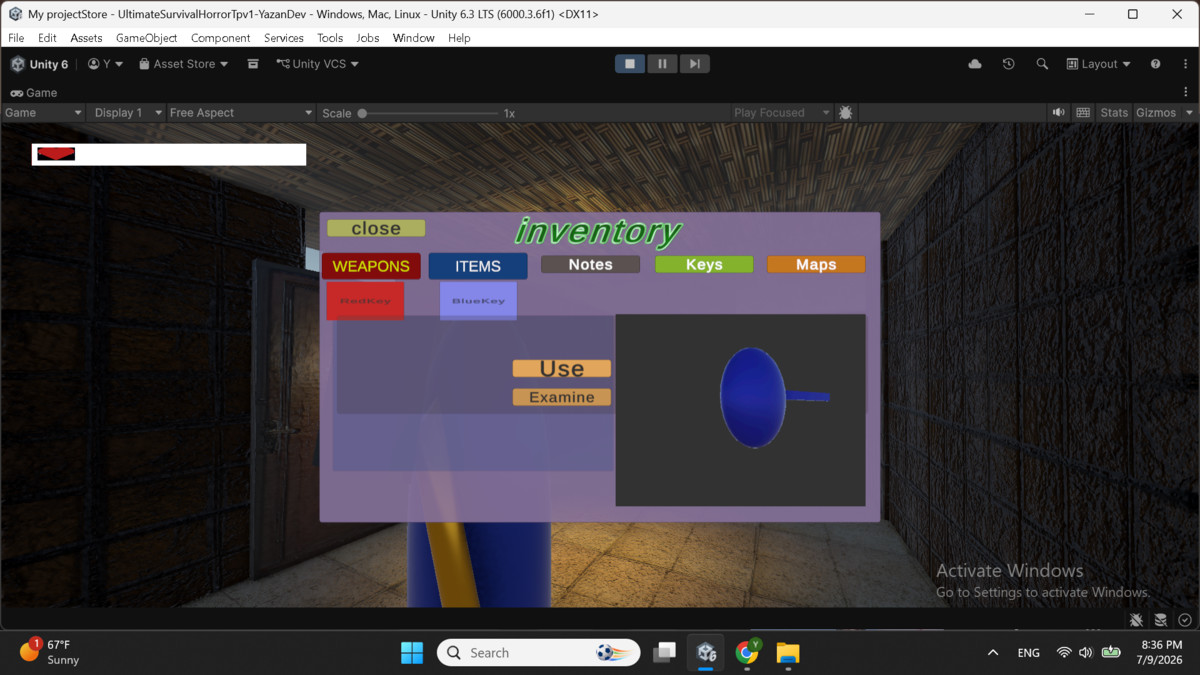
Task: Open the Package Manager box icon in toolbar
Action: pyautogui.click(x=253, y=64)
